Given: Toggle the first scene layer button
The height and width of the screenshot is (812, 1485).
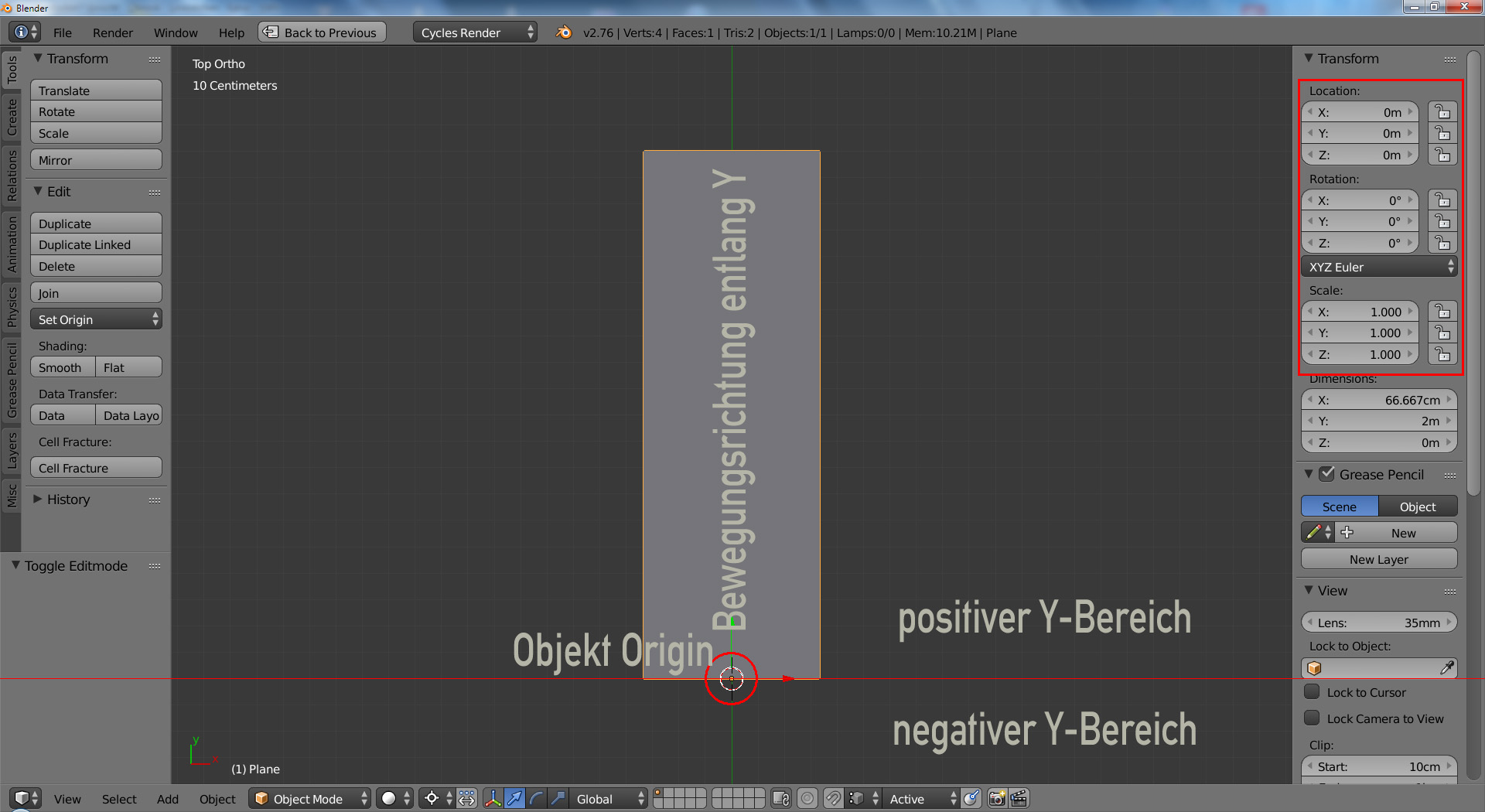Looking at the screenshot, I should pyautogui.click(x=658, y=793).
